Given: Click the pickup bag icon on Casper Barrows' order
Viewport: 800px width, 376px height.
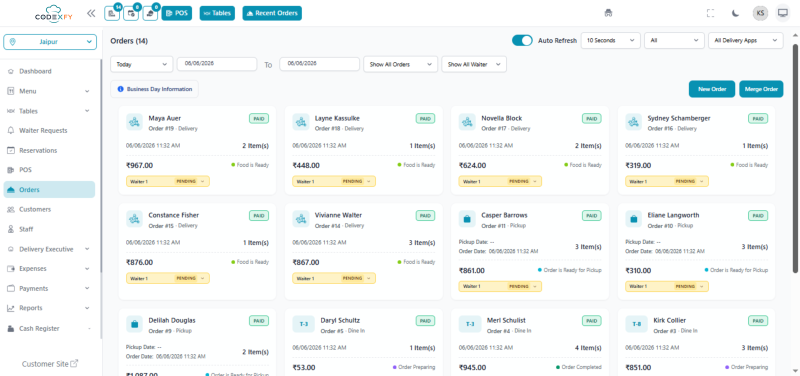Looking at the screenshot, I should coord(467,219).
